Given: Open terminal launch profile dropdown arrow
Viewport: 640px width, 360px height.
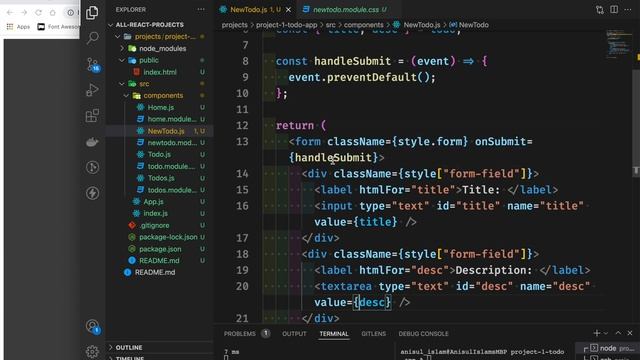Looking at the screenshot, I should [x=605, y=333].
